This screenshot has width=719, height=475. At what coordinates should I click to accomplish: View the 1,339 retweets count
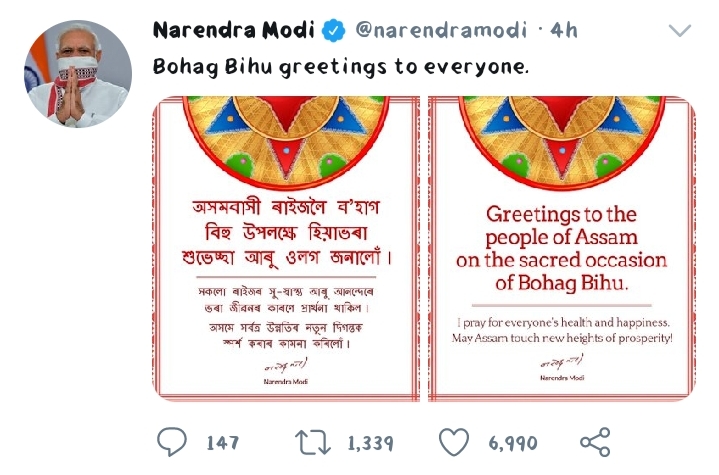coord(371,443)
